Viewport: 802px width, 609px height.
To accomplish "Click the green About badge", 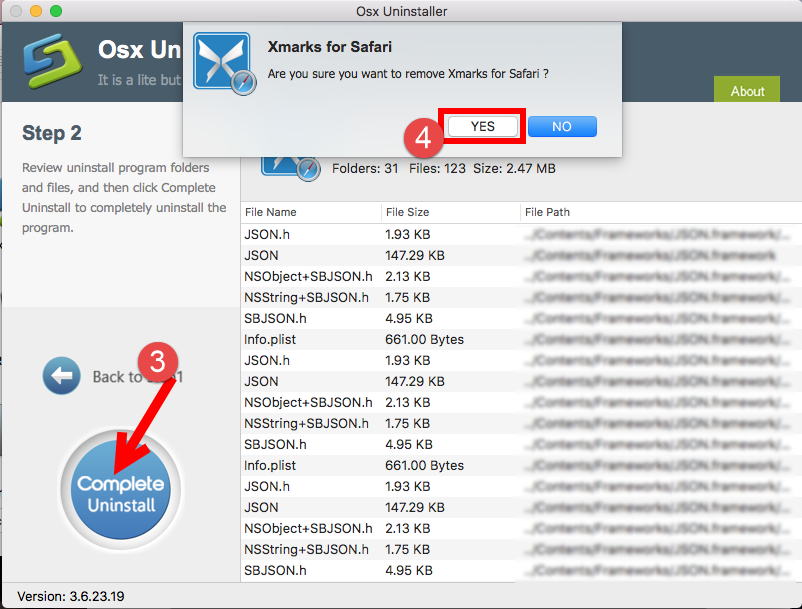I will point(746,90).
